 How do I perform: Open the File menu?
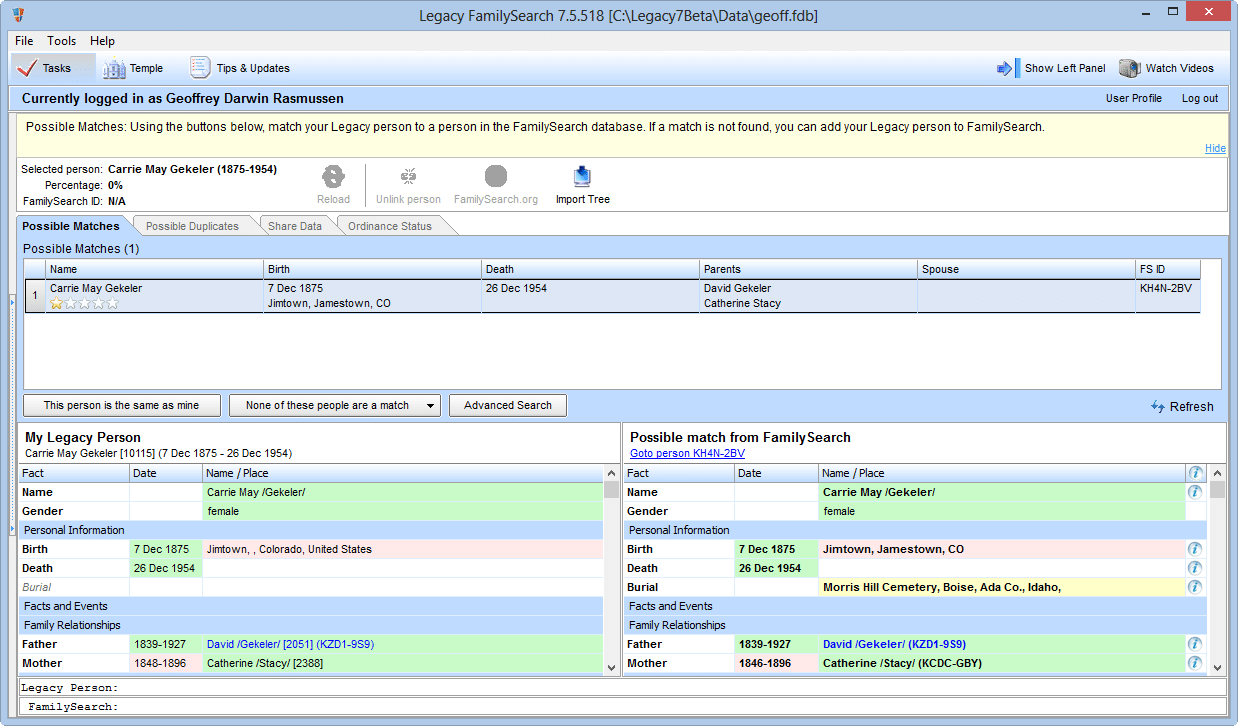click(x=24, y=41)
